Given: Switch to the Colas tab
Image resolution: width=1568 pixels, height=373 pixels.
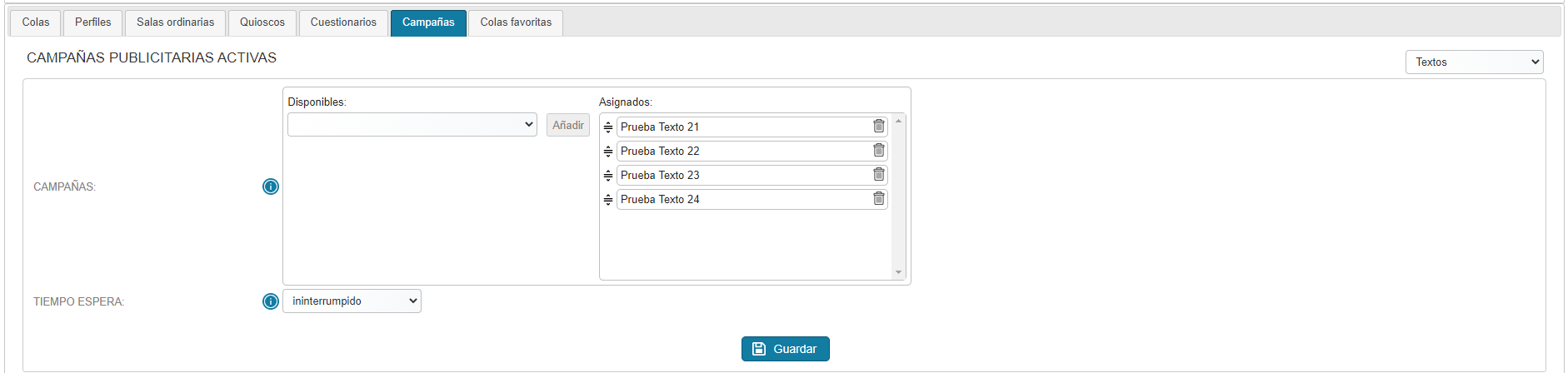Looking at the screenshot, I should (x=36, y=22).
